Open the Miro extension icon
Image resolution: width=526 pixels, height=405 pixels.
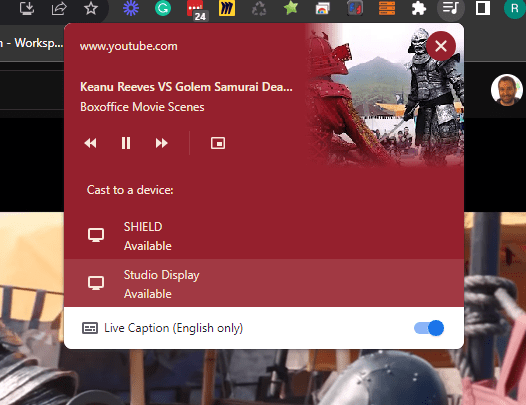(227, 8)
